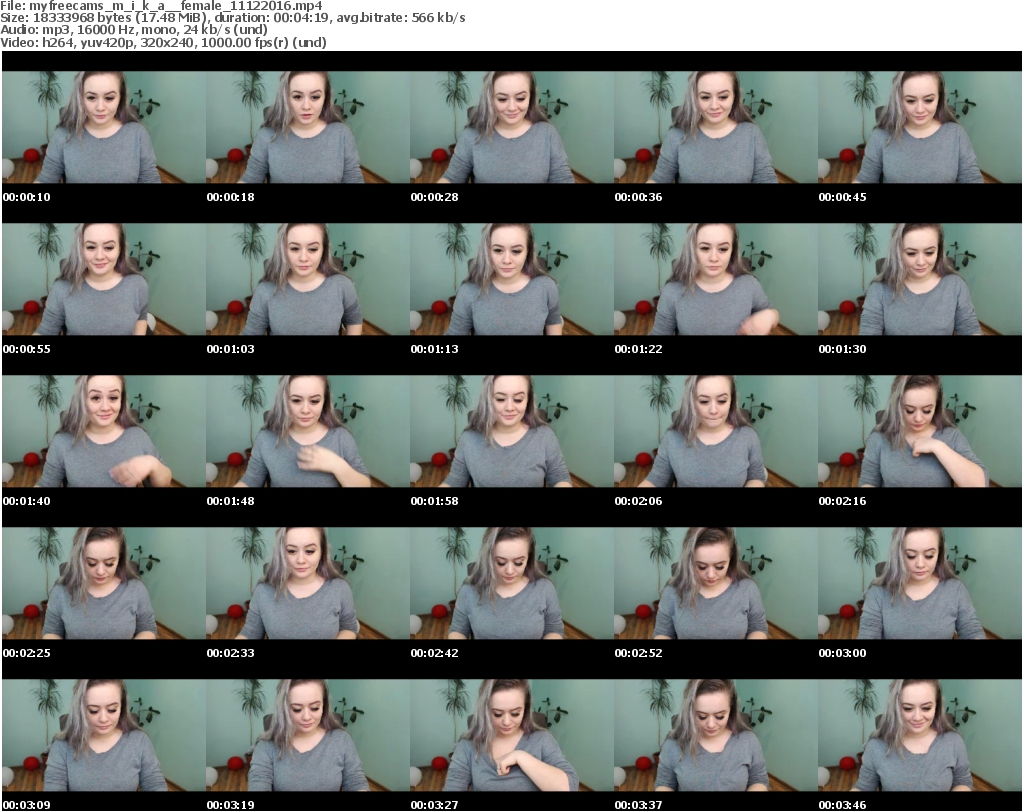Screen dimensions: 1024x811
Task: Open the frame stamped 00:02:25
Action: 104,583
